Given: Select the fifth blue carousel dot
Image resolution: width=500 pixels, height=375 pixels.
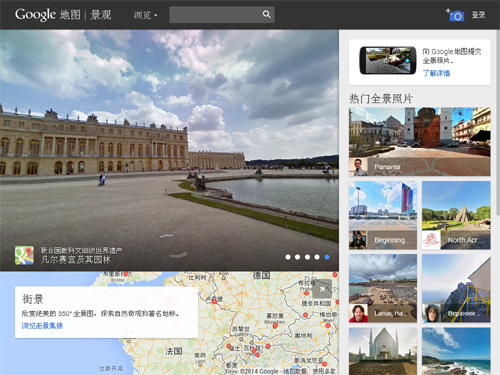Looking at the screenshot, I should (x=327, y=257).
